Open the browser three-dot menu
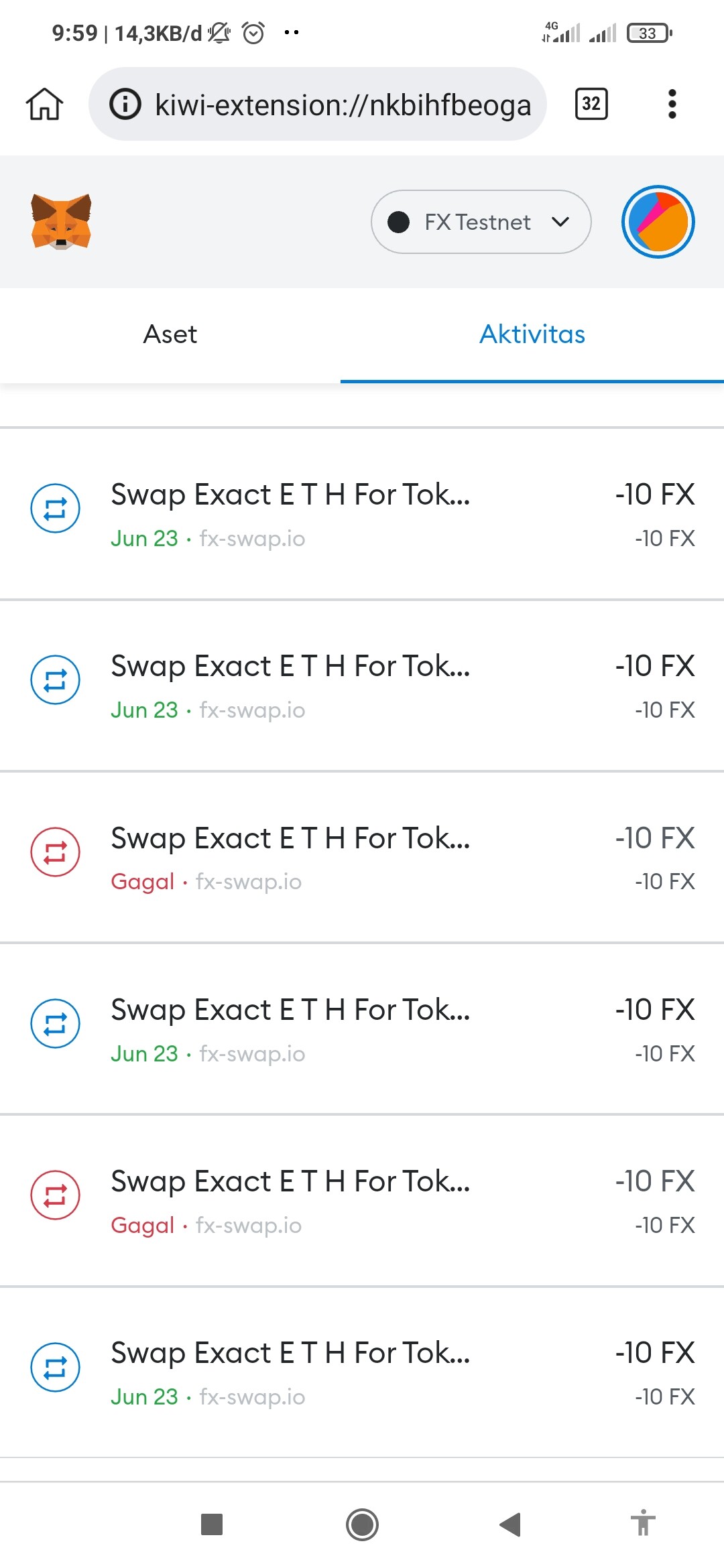The image size is (724, 1568). [x=672, y=104]
